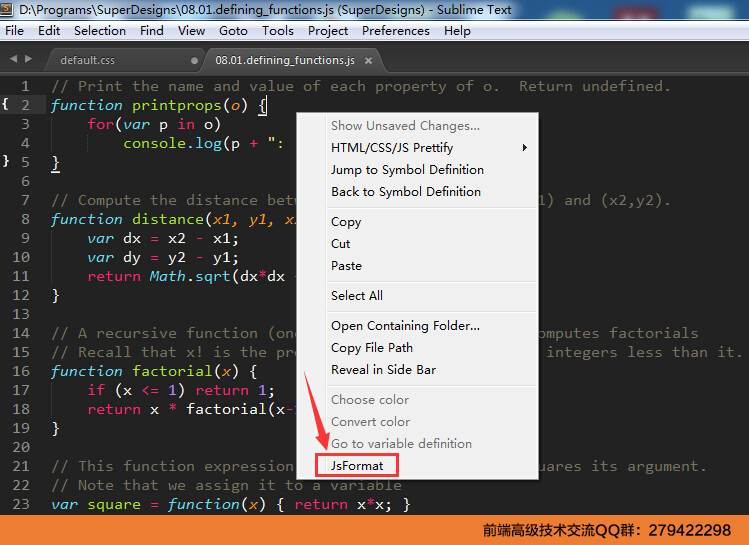Click the closing brace on line 12
Viewport: 749px width, 545px height.
[x=55, y=295]
